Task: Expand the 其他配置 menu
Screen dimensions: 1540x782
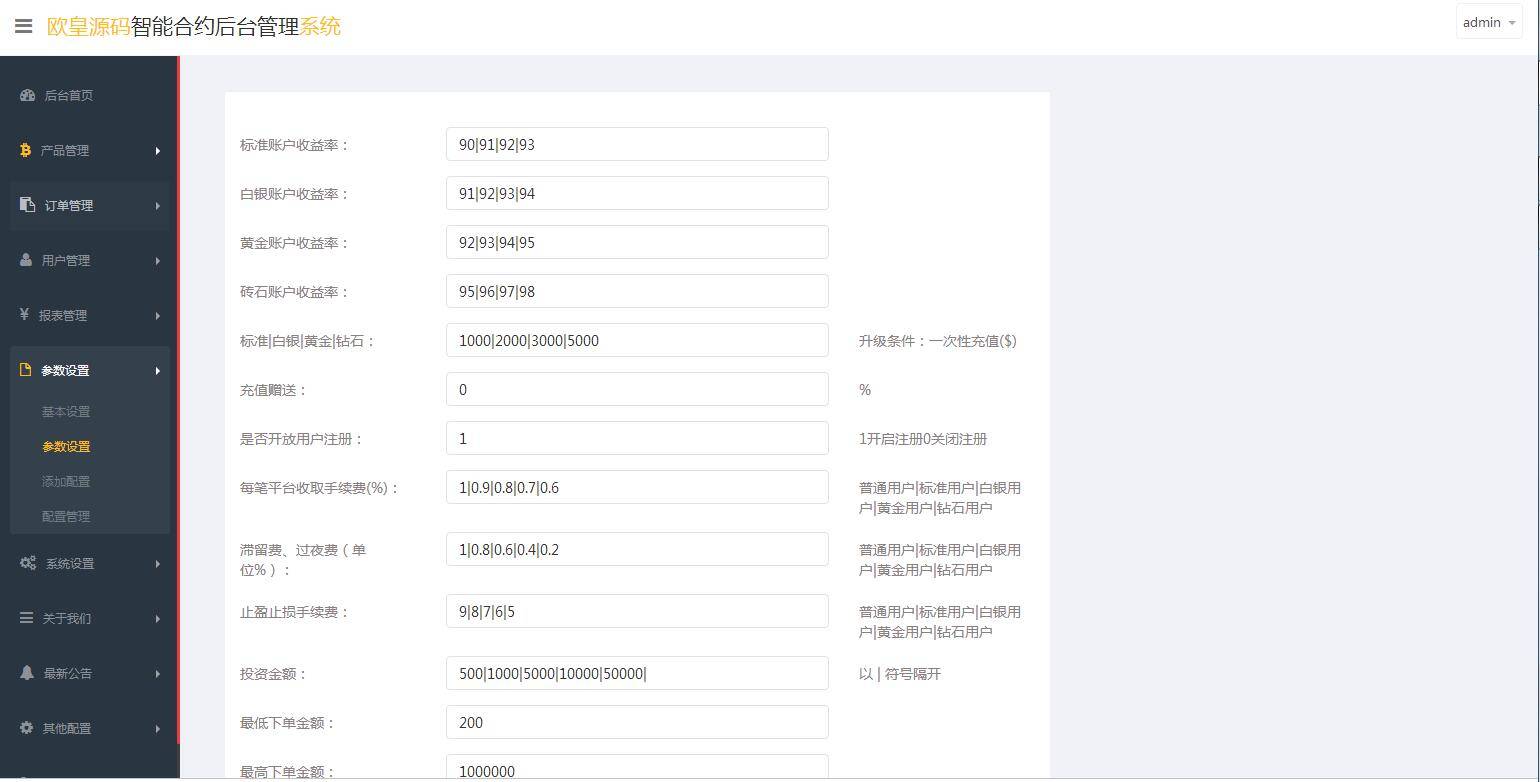Action: point(67,728)
